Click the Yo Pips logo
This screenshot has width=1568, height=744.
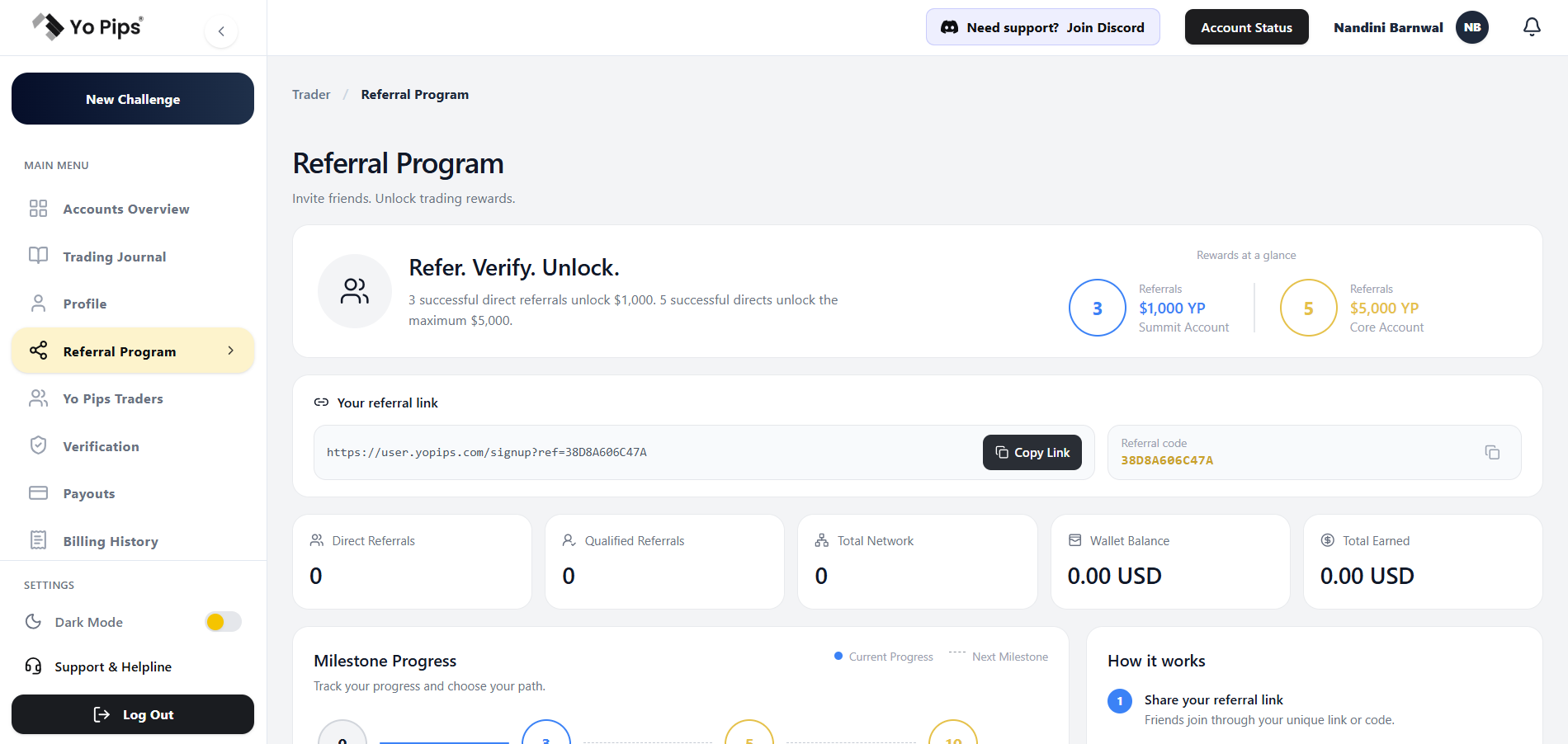click(87, 26)
